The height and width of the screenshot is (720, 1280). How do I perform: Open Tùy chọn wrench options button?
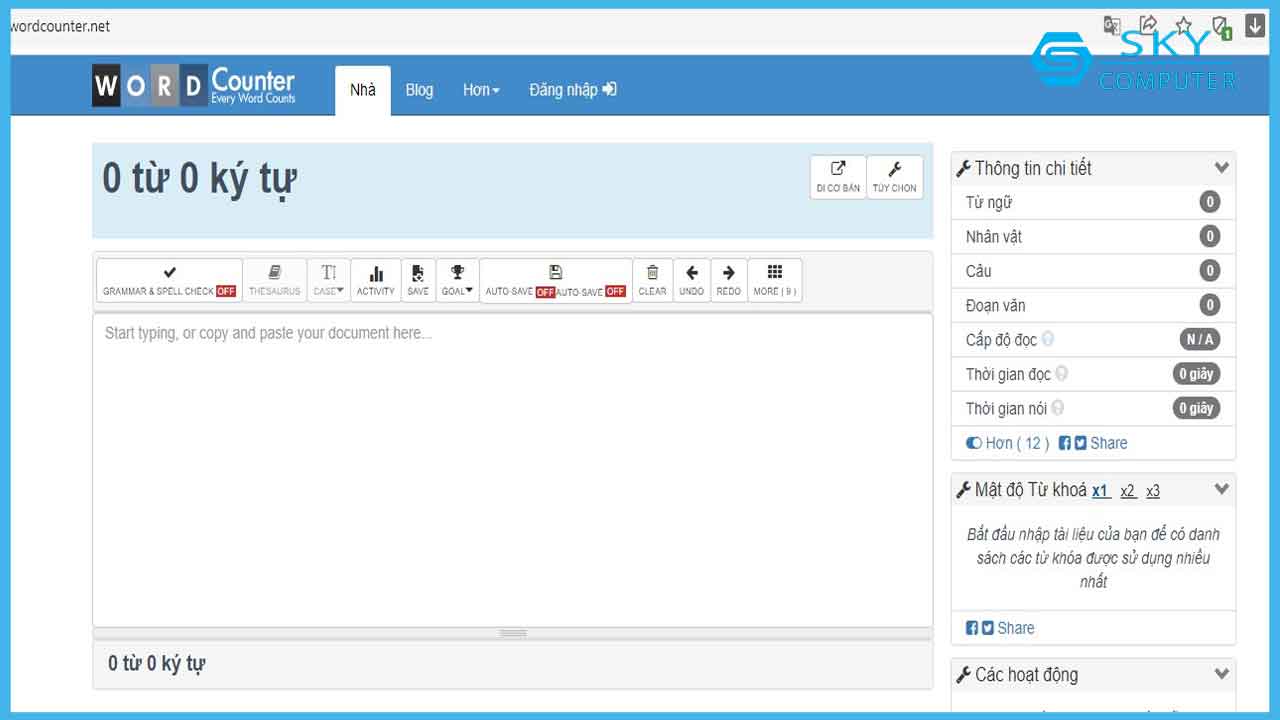894,177
